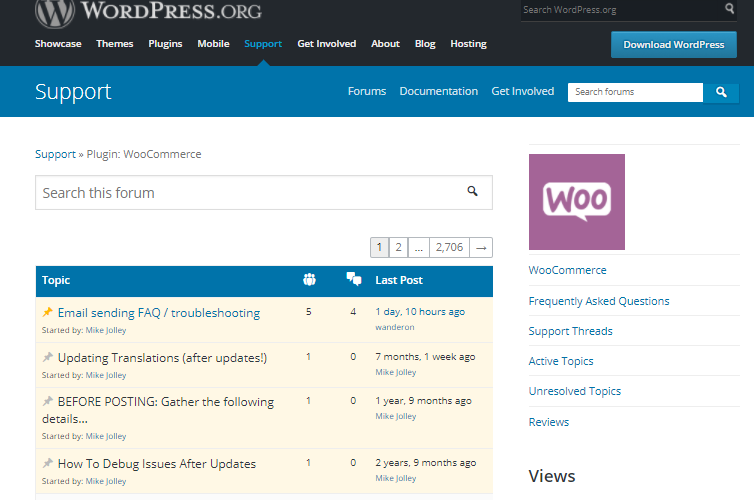Open the Blog menu item
This screenshot has height=500, width=754.
tap(425, 44)
